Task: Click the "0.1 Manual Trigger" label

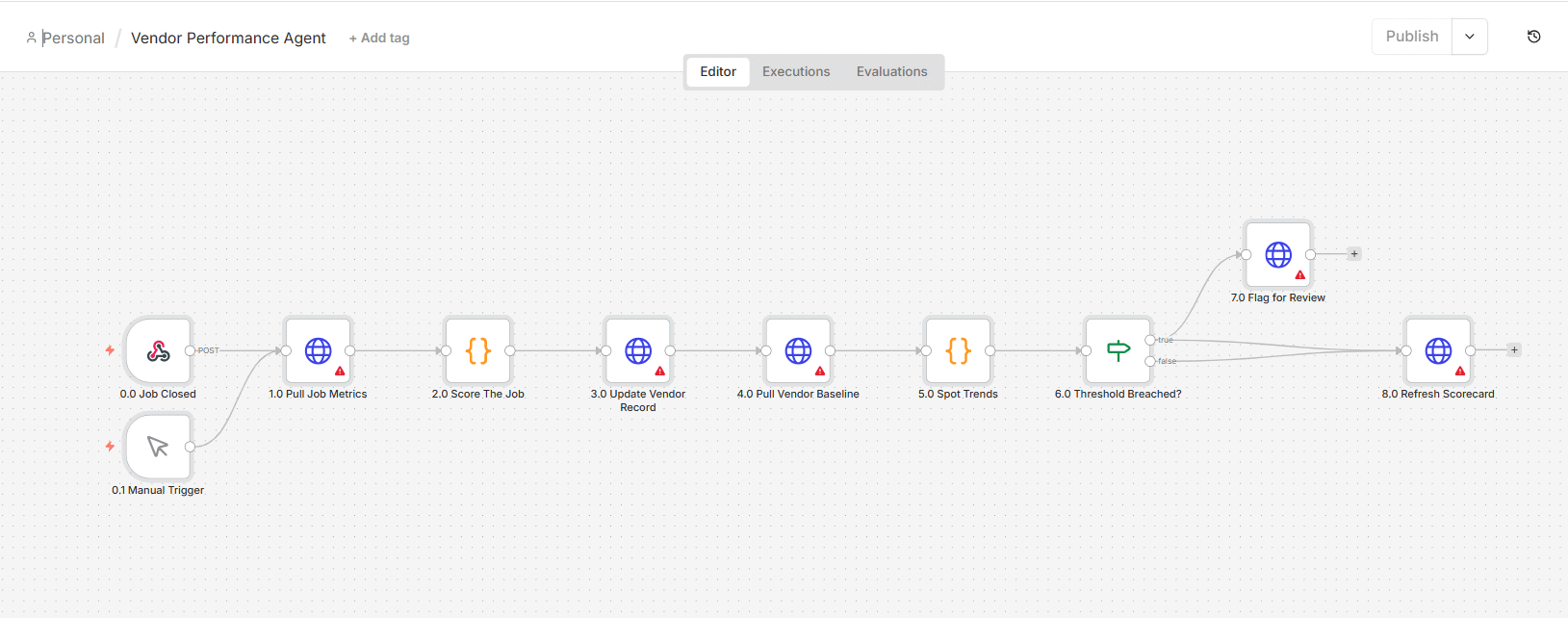Action: coord(158,490)
